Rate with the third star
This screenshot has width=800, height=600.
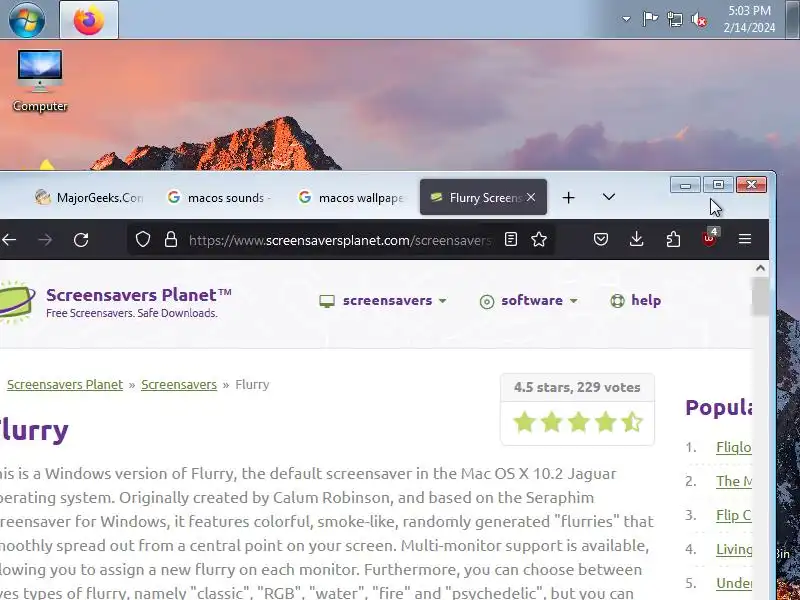(x=579, y=422)
